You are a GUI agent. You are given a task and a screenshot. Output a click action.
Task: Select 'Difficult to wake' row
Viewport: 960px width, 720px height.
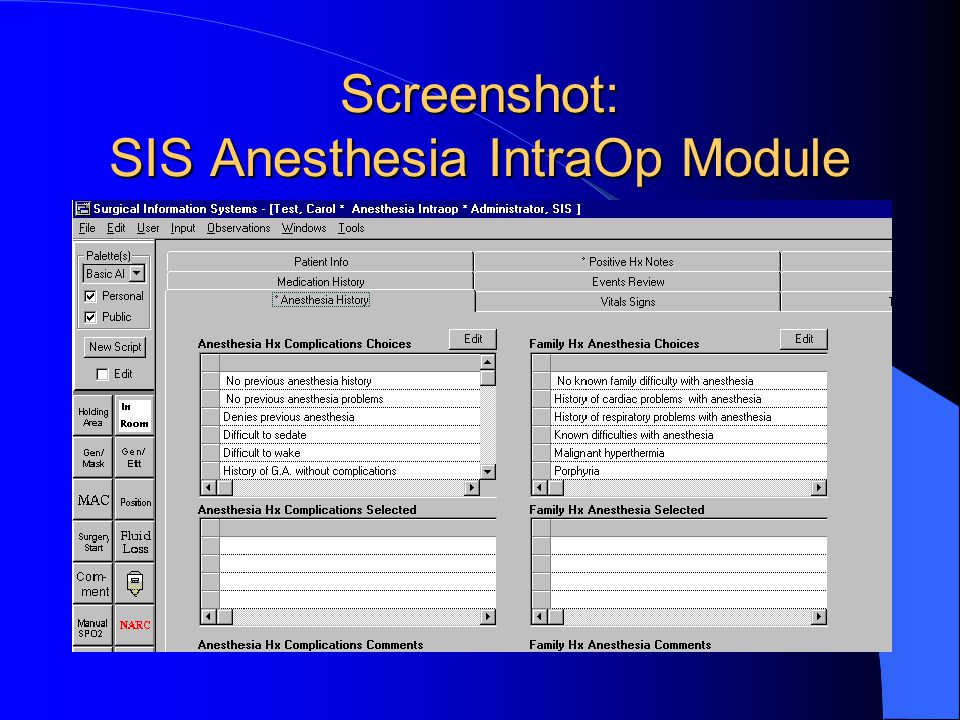[350, 453]
